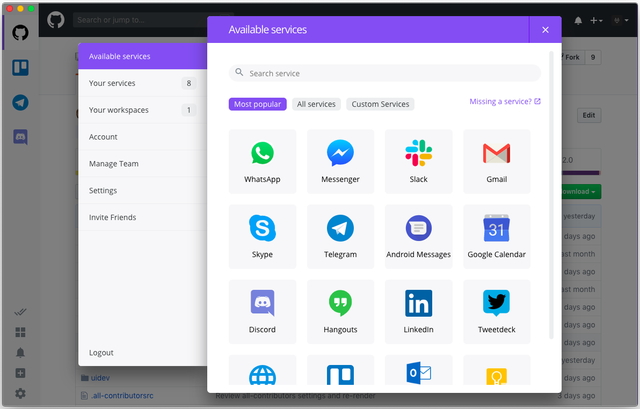Open settings gear in sidebar
Screen dimensions: 640x409
(x=20, y=393)
